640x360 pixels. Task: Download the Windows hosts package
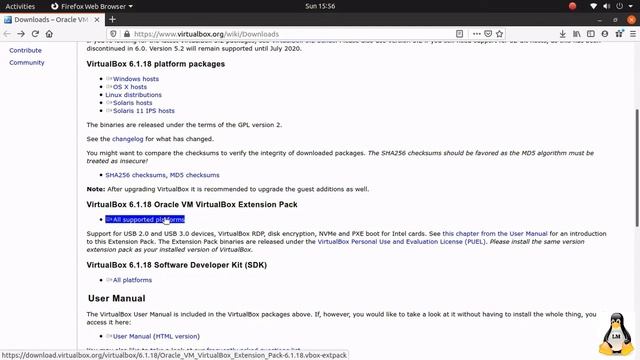[x=136, y=79]
